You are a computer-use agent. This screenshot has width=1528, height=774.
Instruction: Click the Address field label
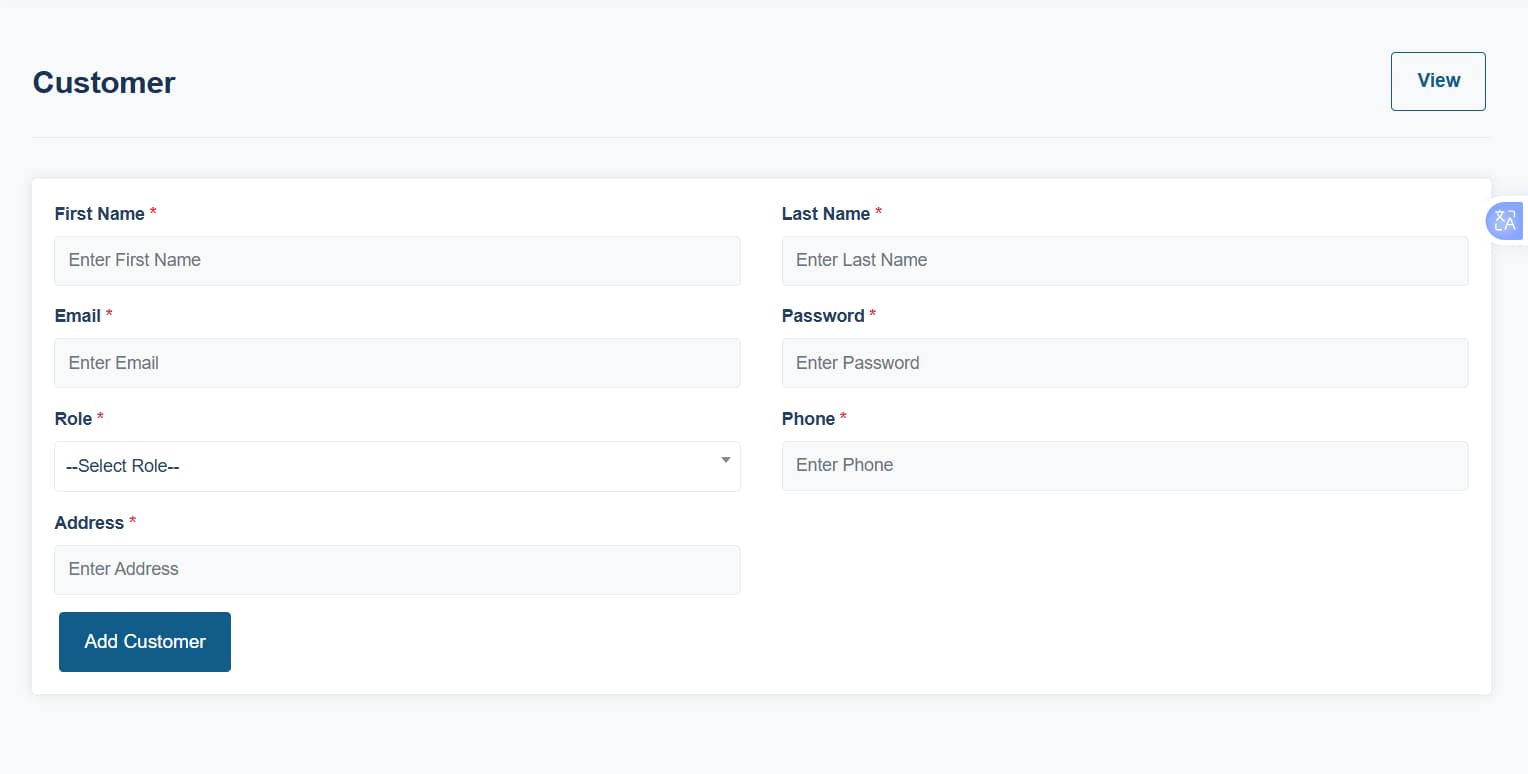(x=89, y=523)
